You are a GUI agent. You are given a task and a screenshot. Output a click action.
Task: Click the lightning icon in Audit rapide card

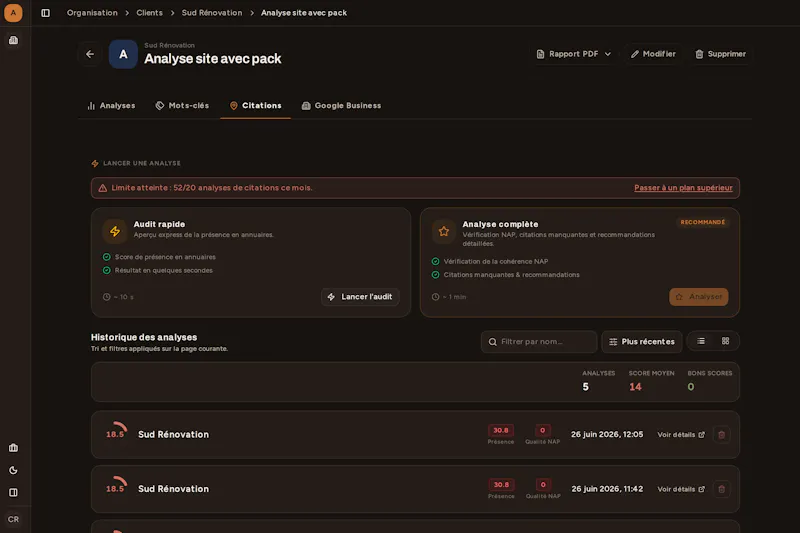tap(115, 231)
